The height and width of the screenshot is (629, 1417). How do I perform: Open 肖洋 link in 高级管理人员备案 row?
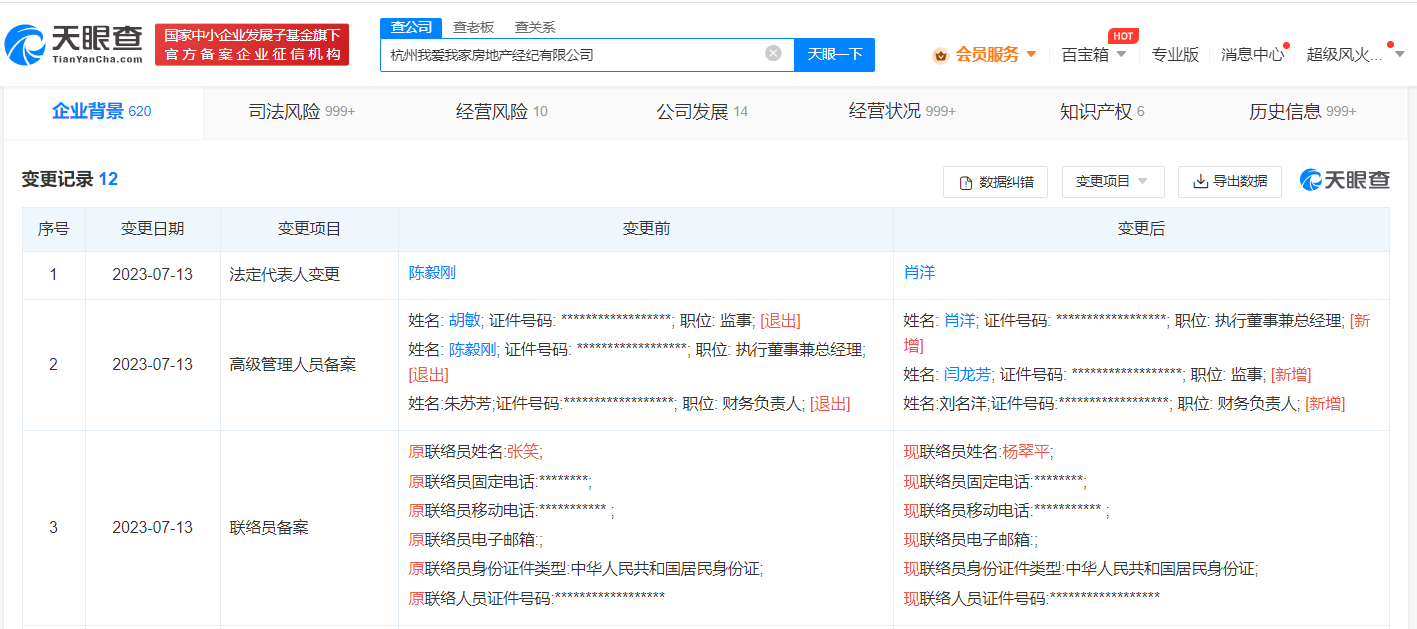coord(959,320)
